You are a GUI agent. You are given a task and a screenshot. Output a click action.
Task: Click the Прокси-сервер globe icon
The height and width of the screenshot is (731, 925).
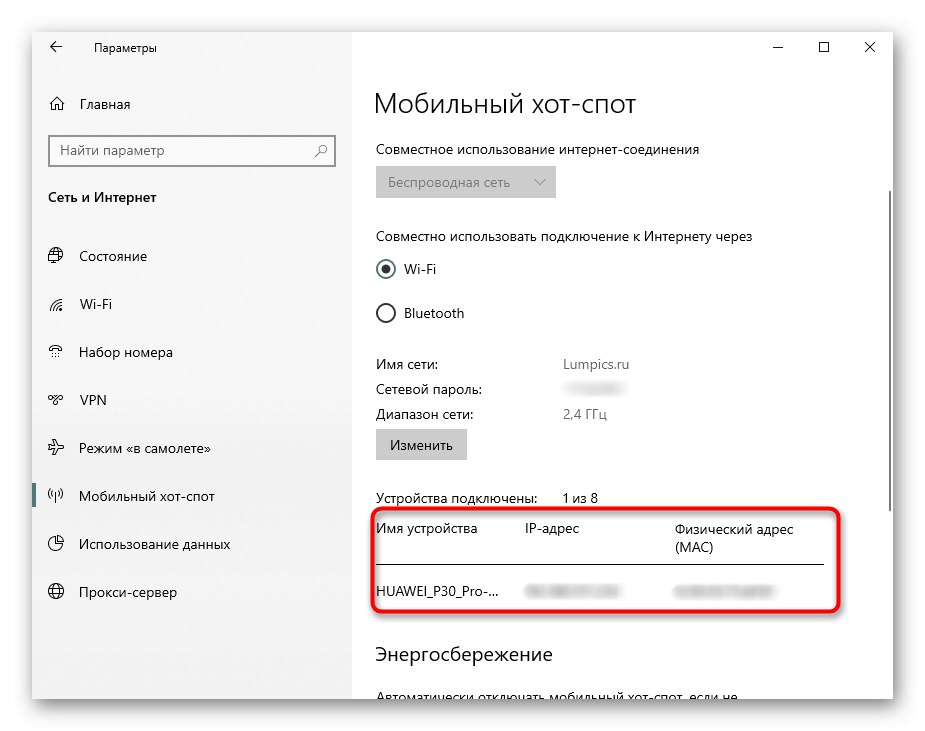click(x=56, y=592)
